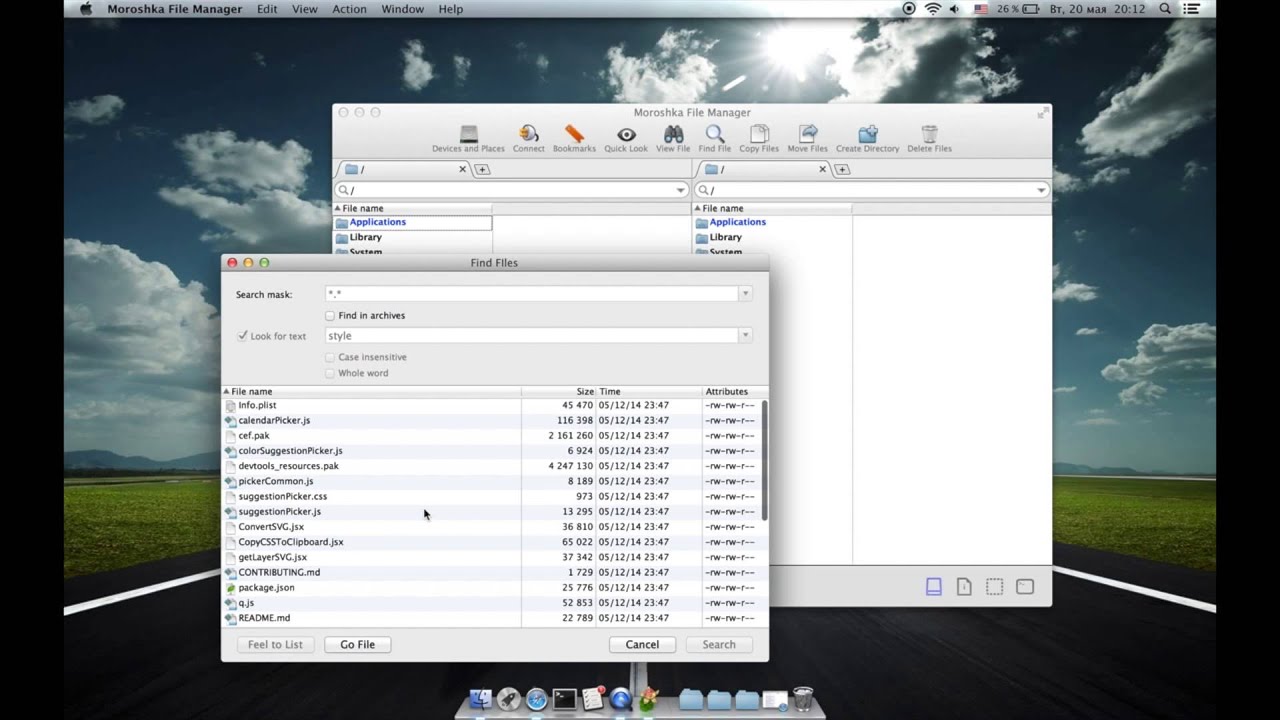Click the dashed selection panel icon
This screenshot has height=720, width=1280.
click(x=994, y=587)
